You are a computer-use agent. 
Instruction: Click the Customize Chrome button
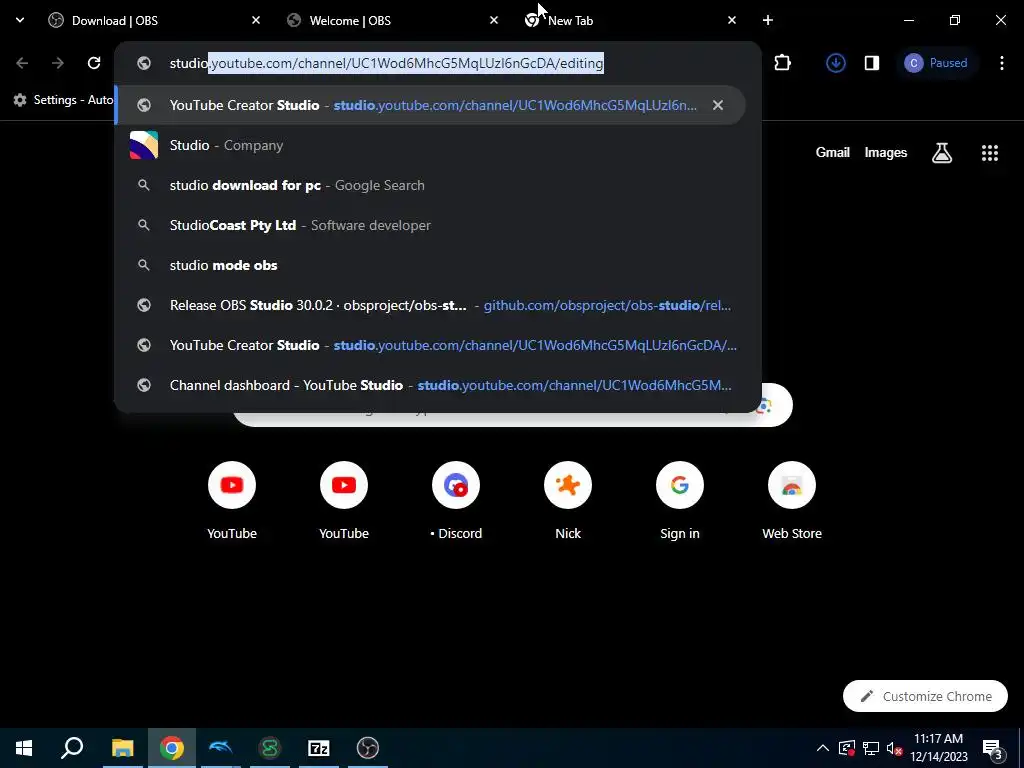(925, 696)
